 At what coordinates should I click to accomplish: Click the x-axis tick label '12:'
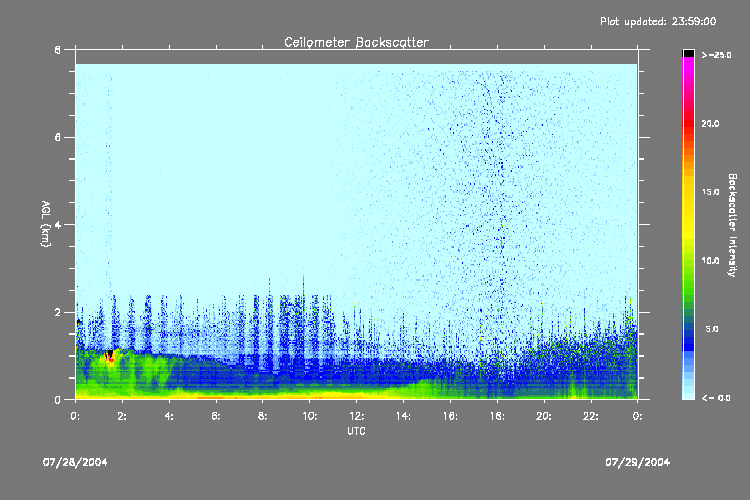356,416
